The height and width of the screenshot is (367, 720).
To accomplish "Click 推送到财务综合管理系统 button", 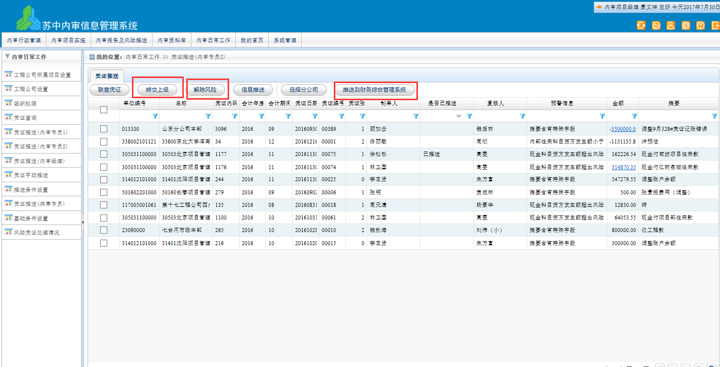I will coord(375,90).
